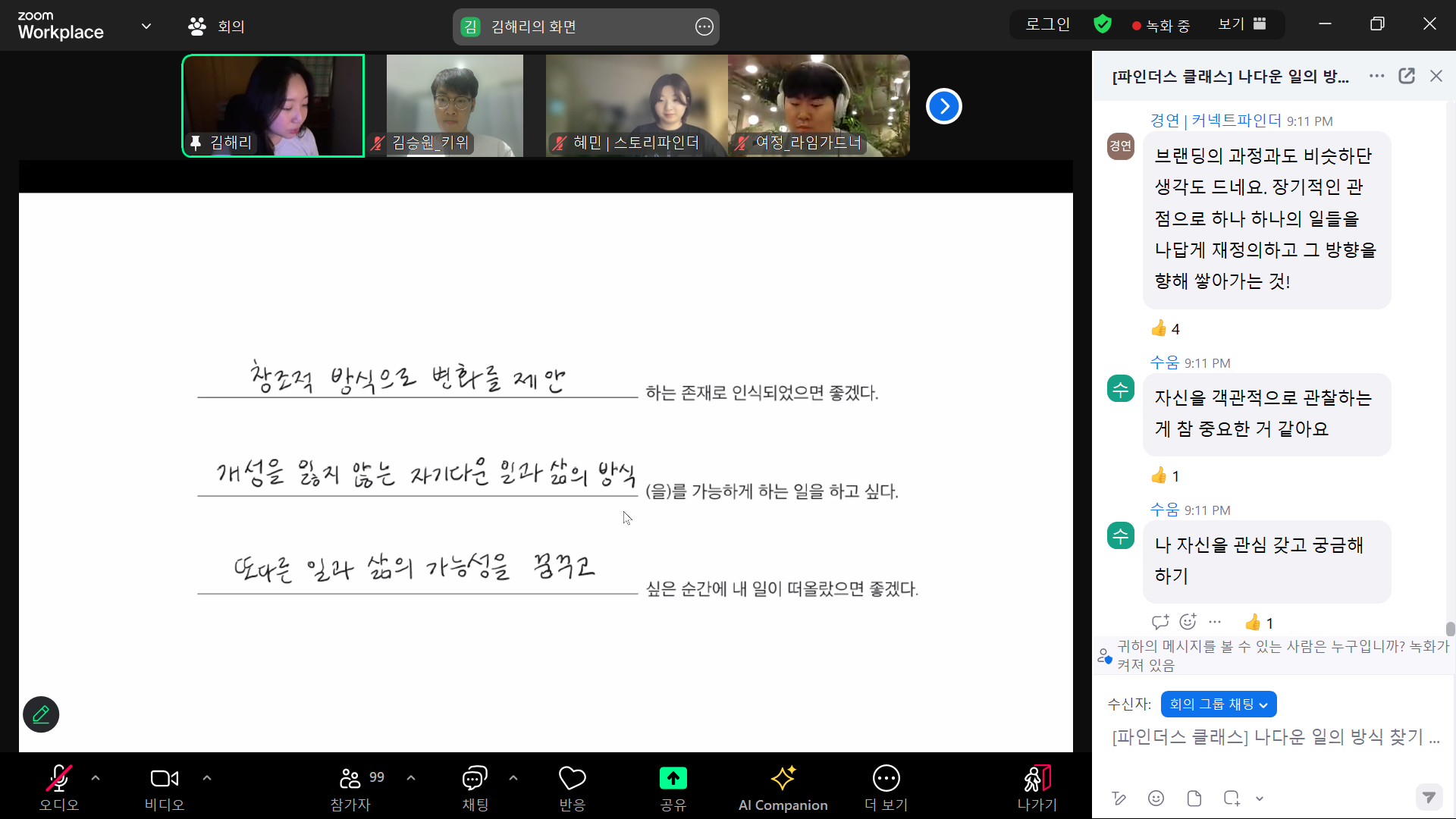Open the 회의 그룹 채팅 recipient dropdown
Viewport: 1456px width, 819px height.
tap(1219, 704)
